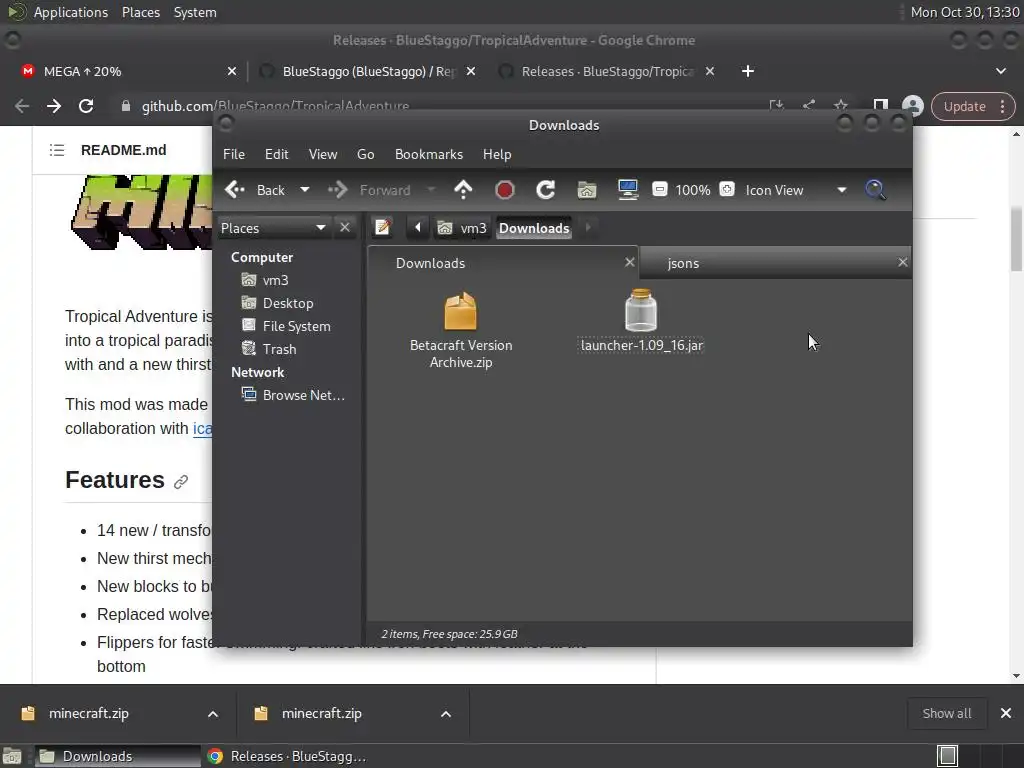This screenshot has width=1024, height=768.
Task: Bookmark page with star icon
Action: point(840,105)
